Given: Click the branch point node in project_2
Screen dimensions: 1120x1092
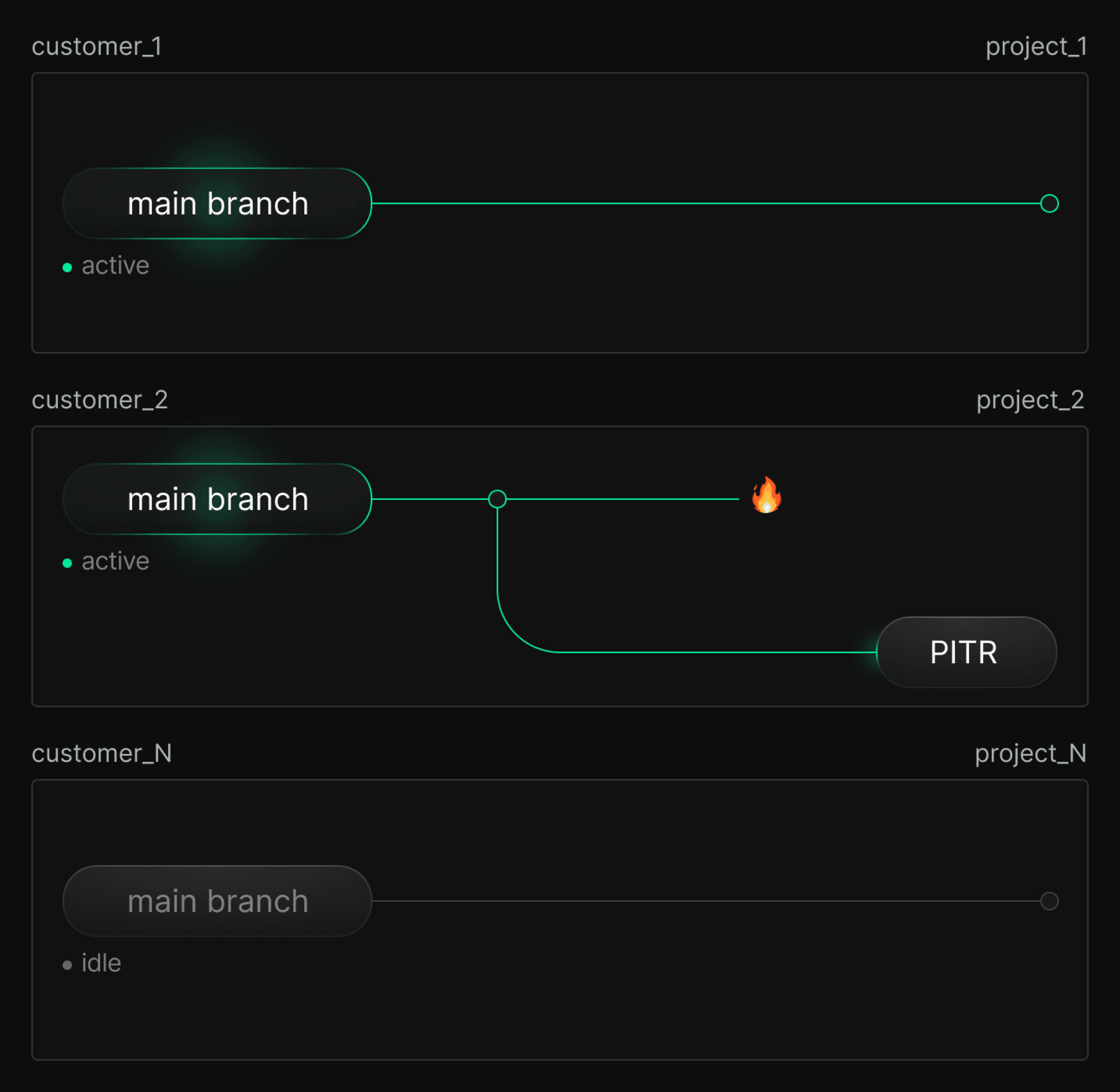Looking at the screenshot, I should pyautogui.click(x=497, y=499).
